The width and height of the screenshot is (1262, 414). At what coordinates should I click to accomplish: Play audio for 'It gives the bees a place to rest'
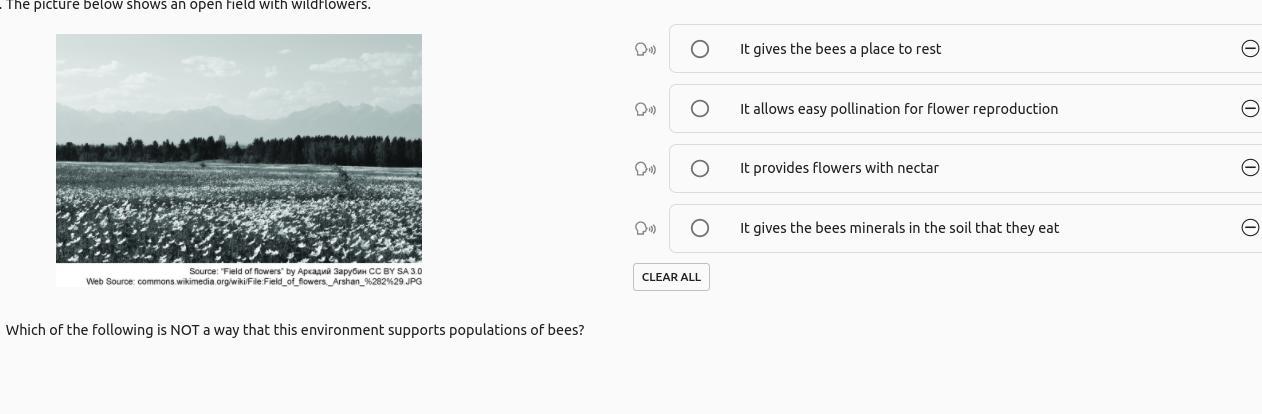pyautogui.click(x=645, y=49)
